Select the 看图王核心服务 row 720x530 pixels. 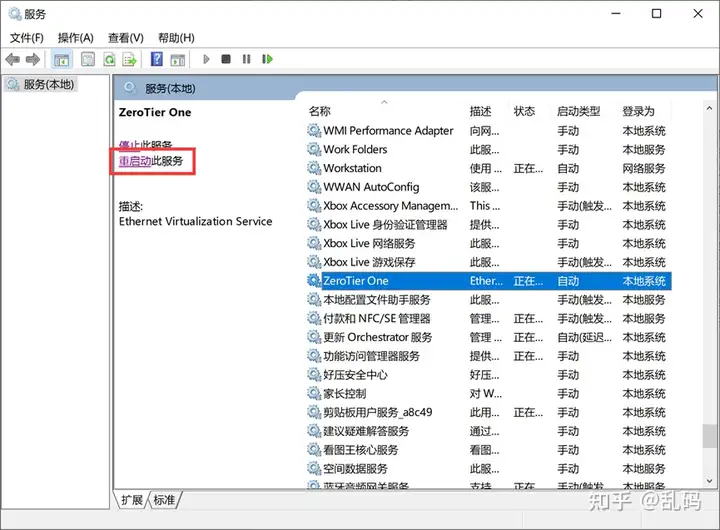[x=489, y=450]
